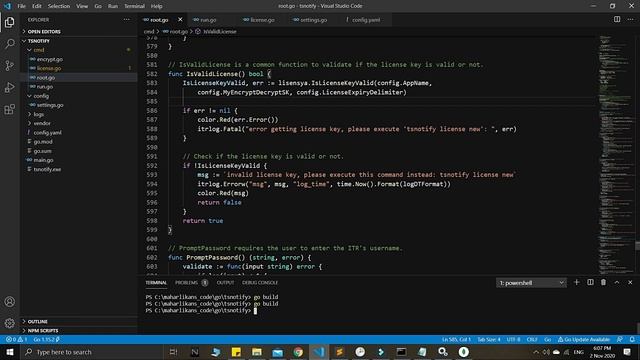Image resolution: width=640 pixels, height=360 pixels.
Task: Change CRLF line ending in status bar
Action: click(x=532, y=339)
